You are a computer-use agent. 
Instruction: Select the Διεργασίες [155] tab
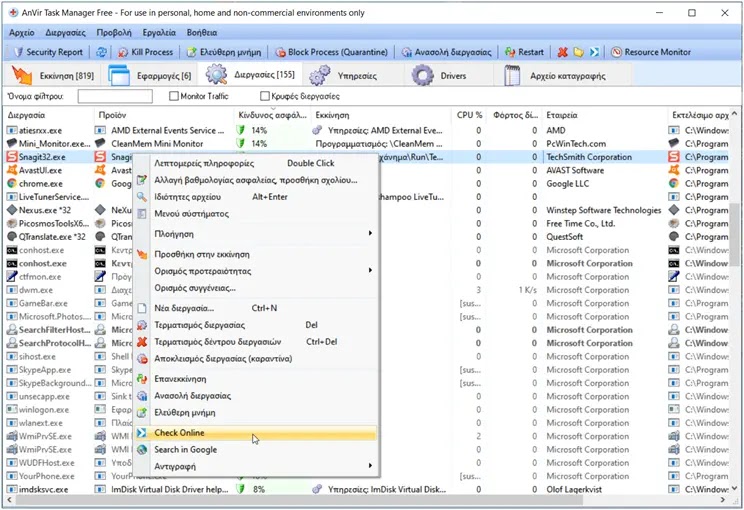point(250,75)
